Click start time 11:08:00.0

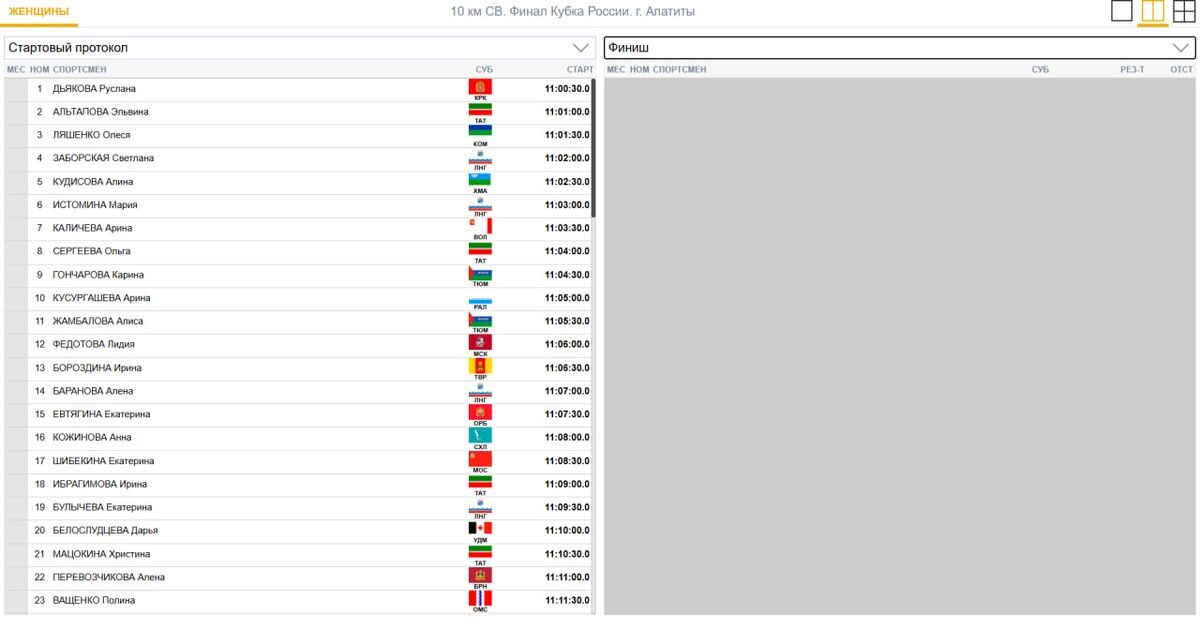coord(567,437)
